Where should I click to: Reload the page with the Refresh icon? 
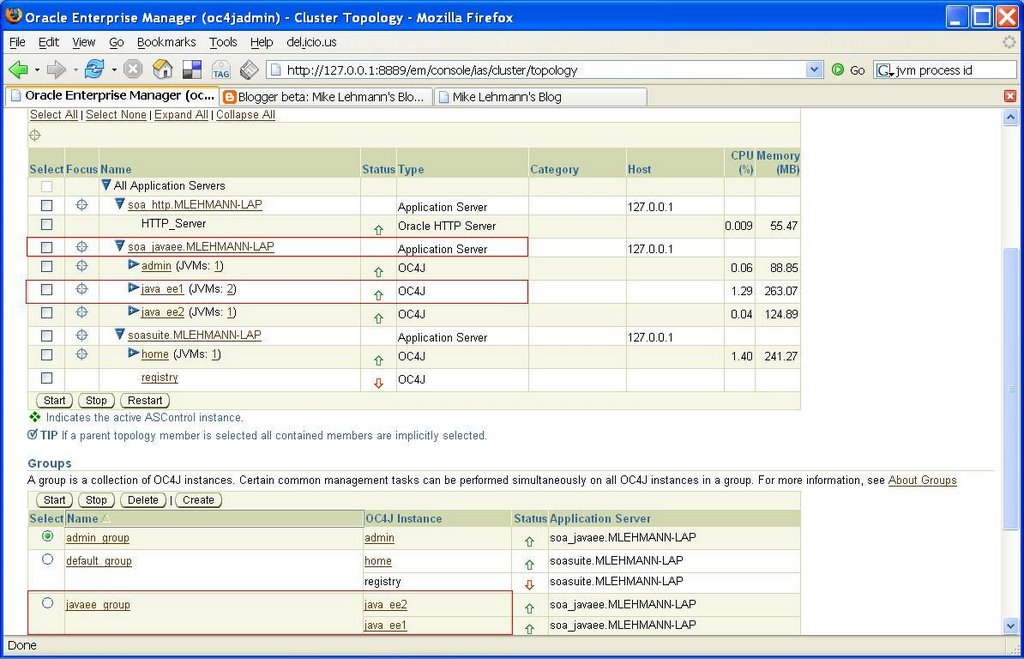(x=95, y=69)
